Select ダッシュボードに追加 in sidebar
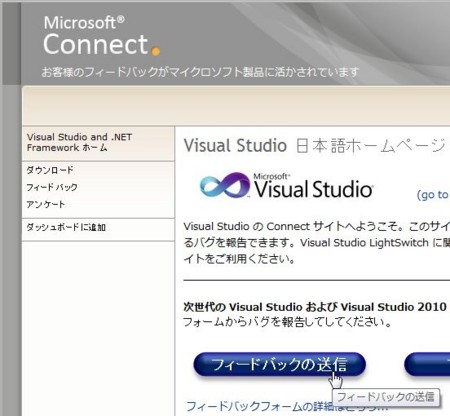The width and height of the screenshot is (450, 416). [x=66, y=227]
